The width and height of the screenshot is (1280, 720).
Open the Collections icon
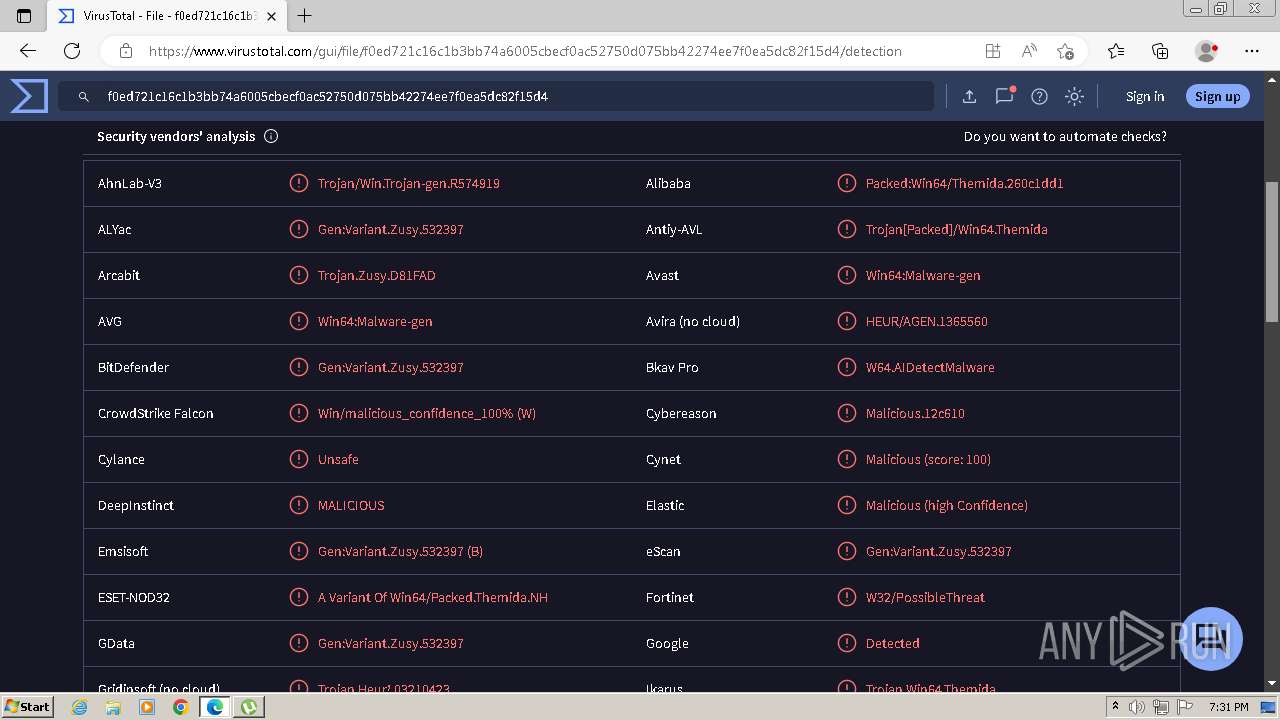point(1160,51)
